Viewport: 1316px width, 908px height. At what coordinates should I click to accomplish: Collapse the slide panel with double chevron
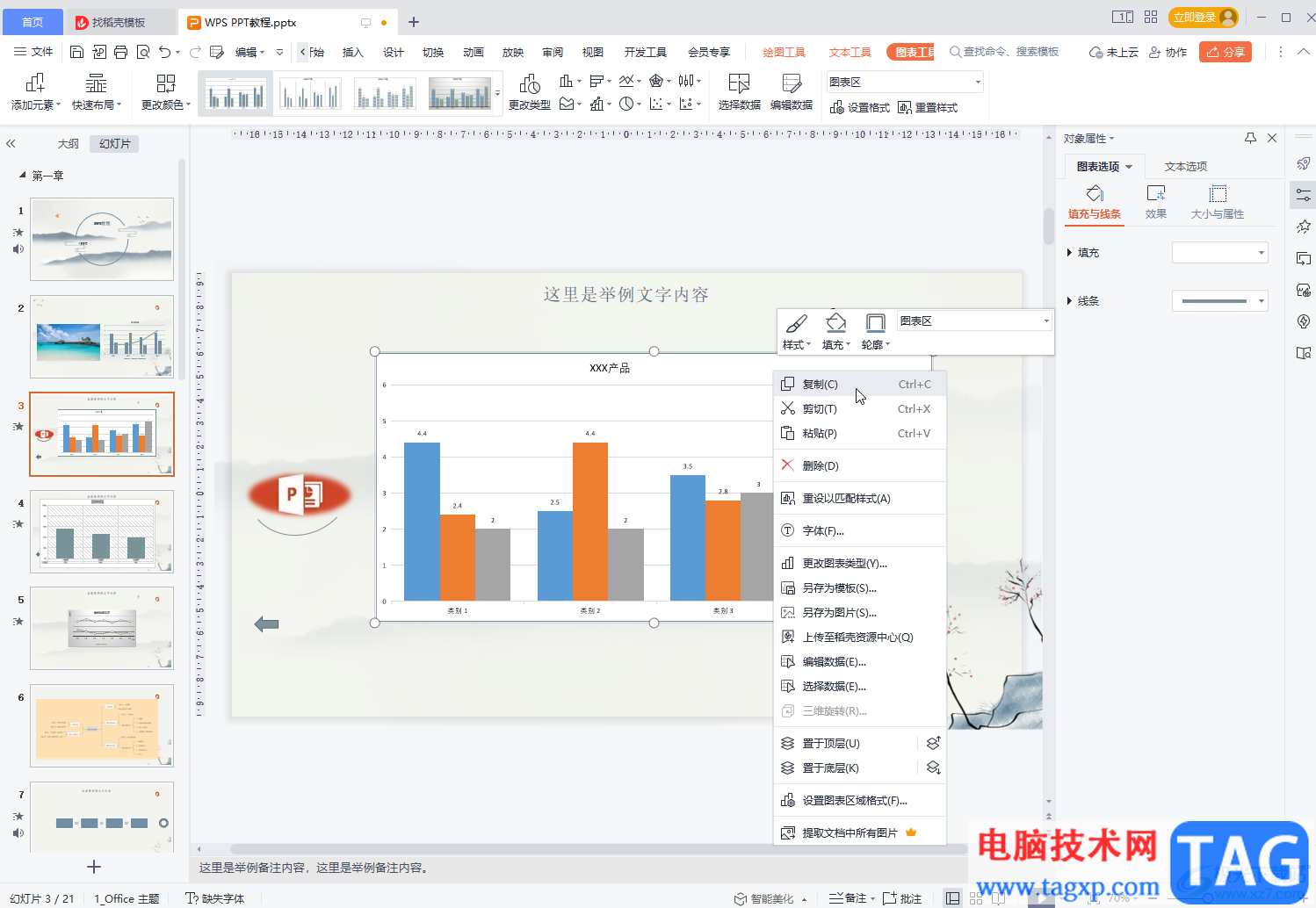tap(11, 143)
